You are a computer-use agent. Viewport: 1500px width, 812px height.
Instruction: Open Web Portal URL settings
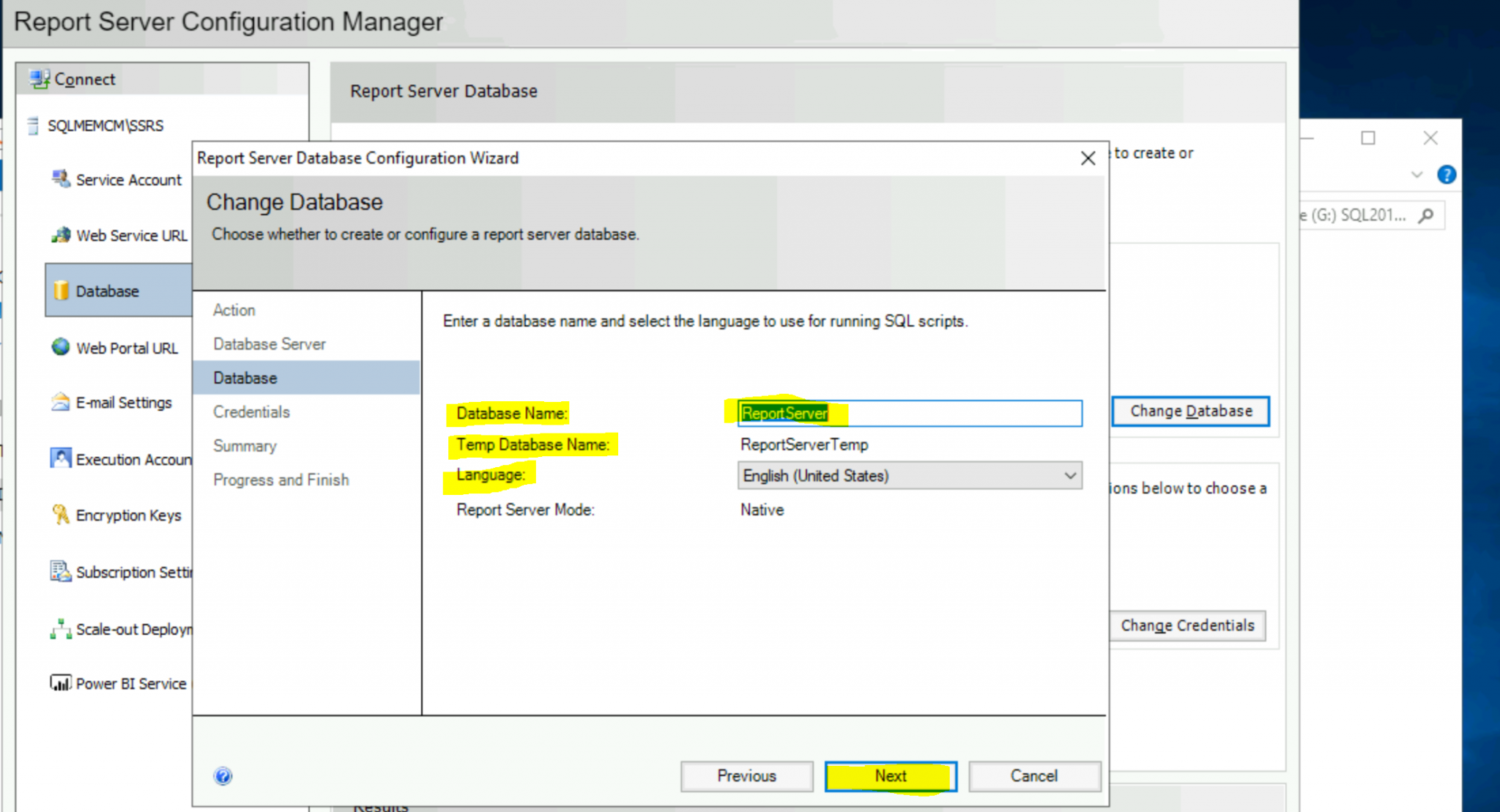(x=59, y=346)
